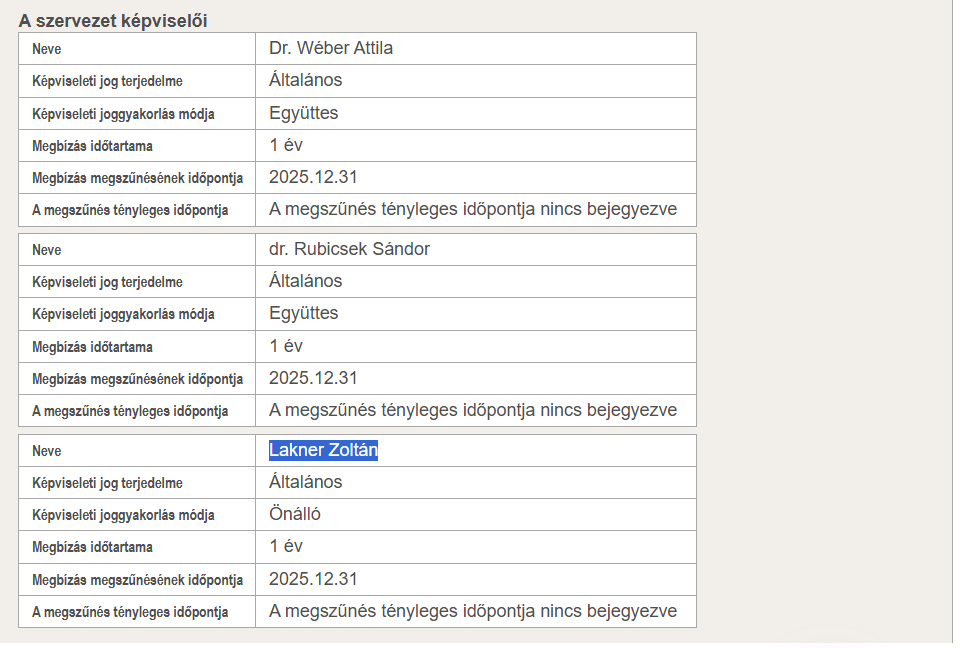The width and height of the screenshot is (960, 648).
Task: Click "1 év" in Dr. Wéber Attila's table
Action: [286, 145]
